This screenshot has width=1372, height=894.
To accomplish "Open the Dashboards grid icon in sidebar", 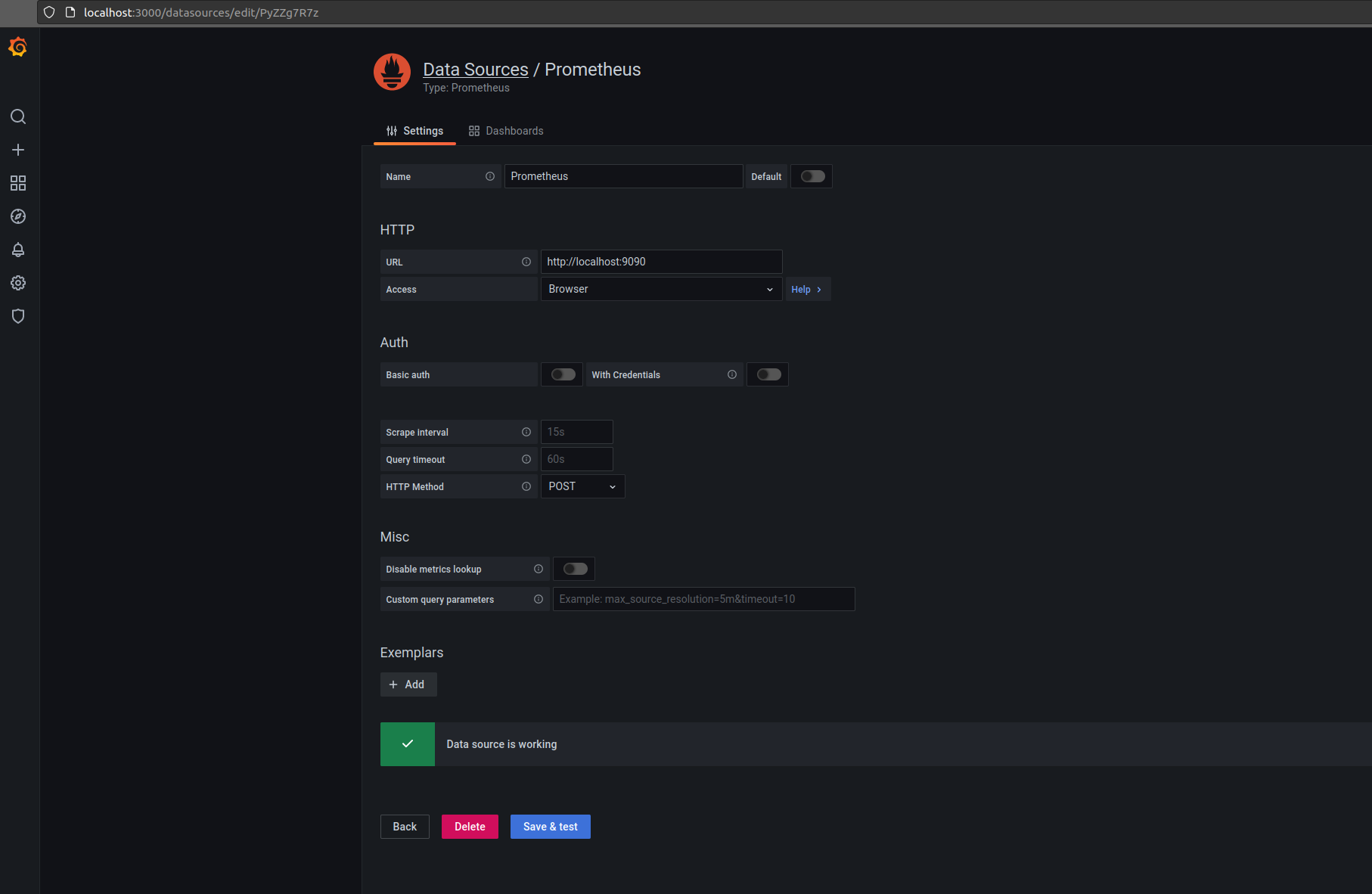I will click(18, 183).
